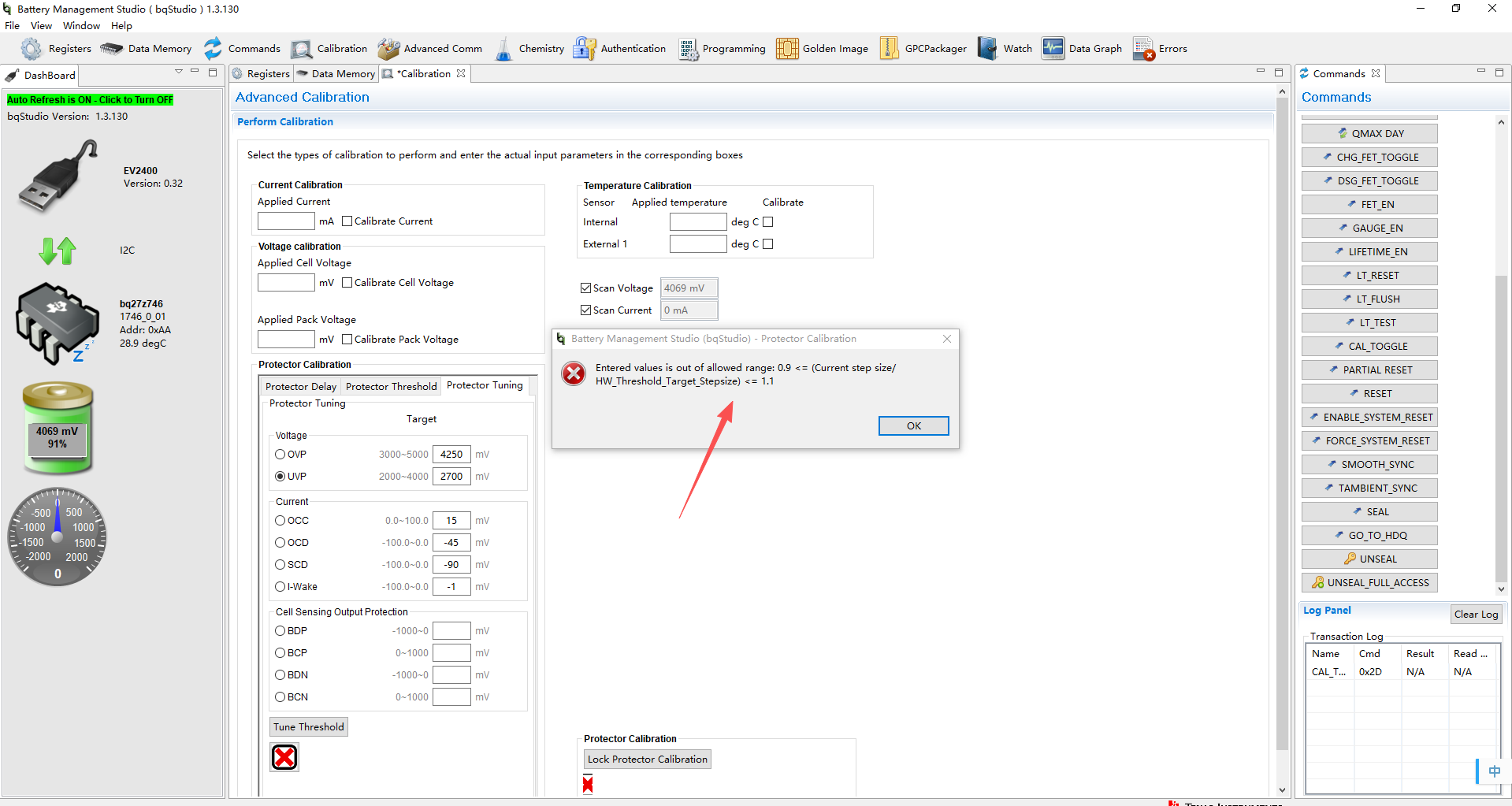Select the OVP radio button
Viewport: 1512px width, 806px height.
[x=280, y=455]
